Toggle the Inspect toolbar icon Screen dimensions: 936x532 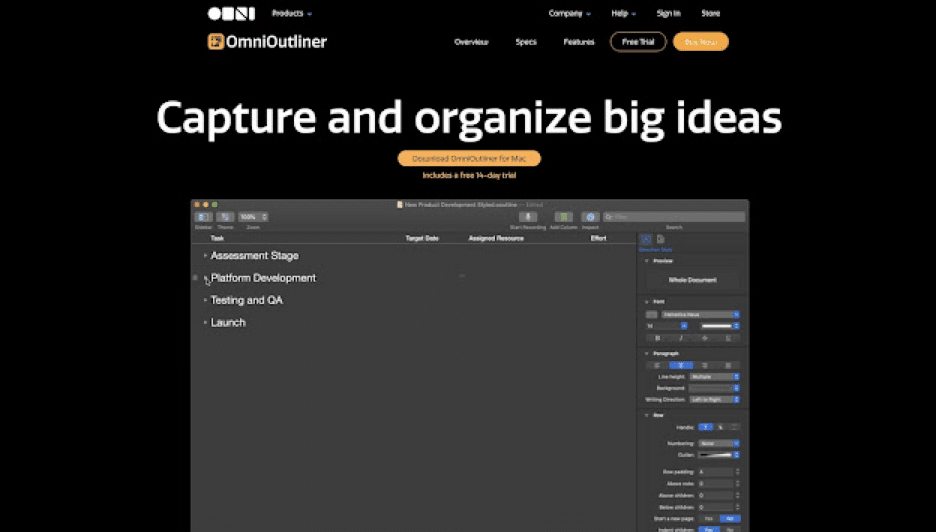[590, 217]
